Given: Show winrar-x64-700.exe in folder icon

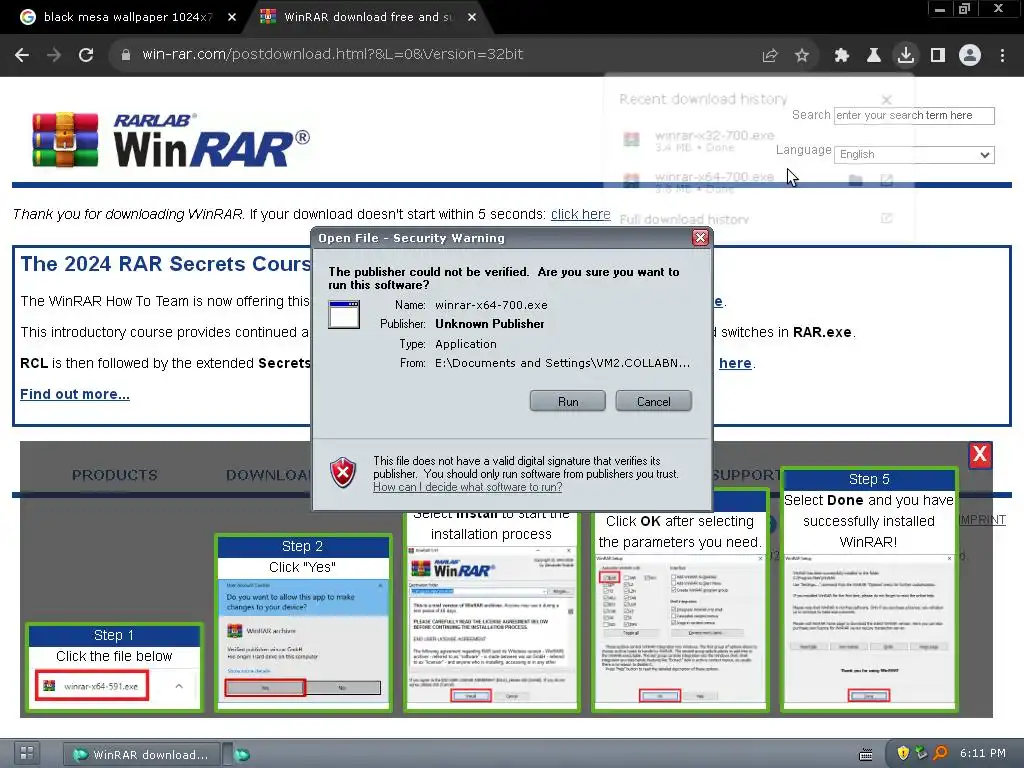Looking at the screenshot, I should [x=856, y=180].
